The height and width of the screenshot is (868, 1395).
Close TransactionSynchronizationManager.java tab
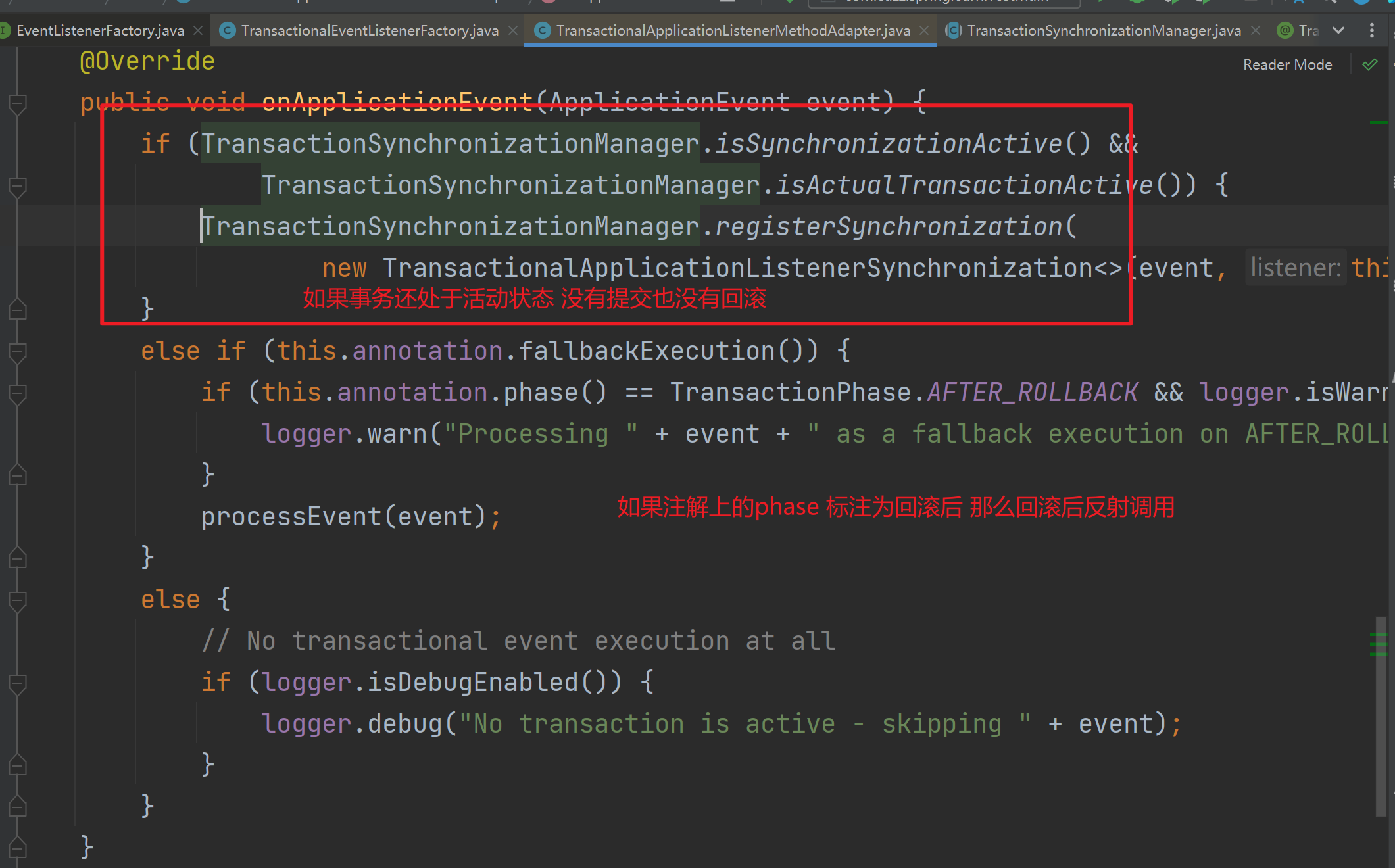1256,30
